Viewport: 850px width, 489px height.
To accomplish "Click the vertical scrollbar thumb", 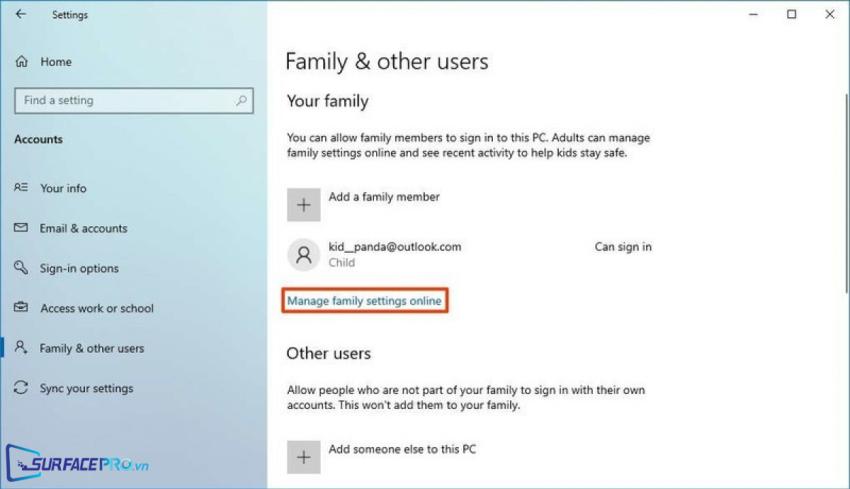I will 847,194.
